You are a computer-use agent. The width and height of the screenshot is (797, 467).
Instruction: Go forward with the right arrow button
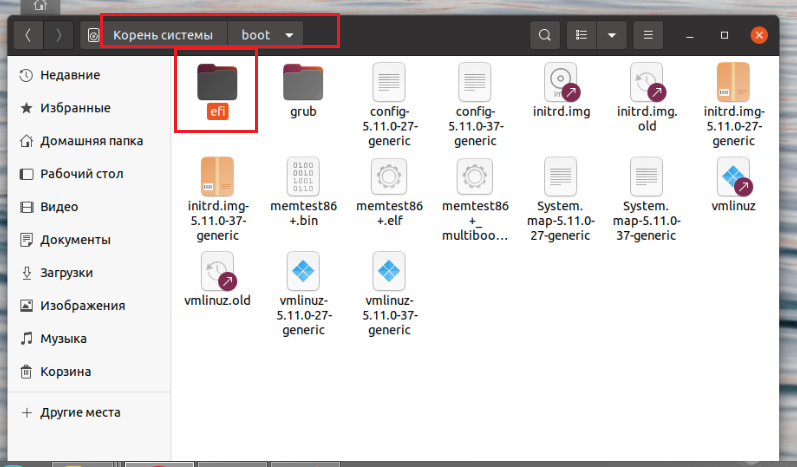(x=58, y=35)
